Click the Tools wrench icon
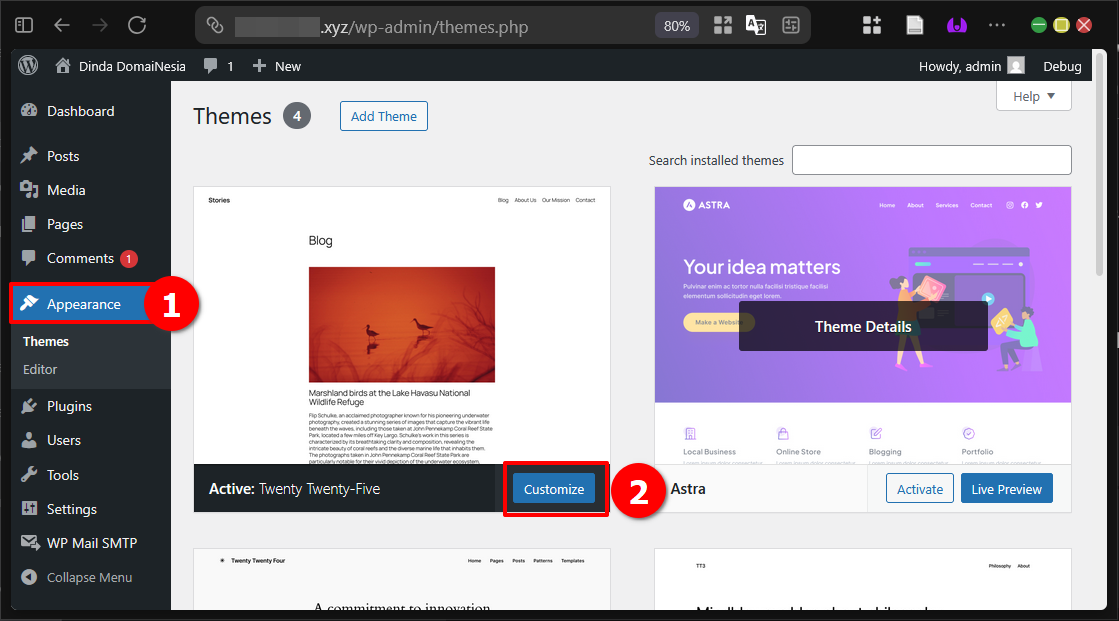The height and width of the screenshot is (621, 1119). click(29, 475)
